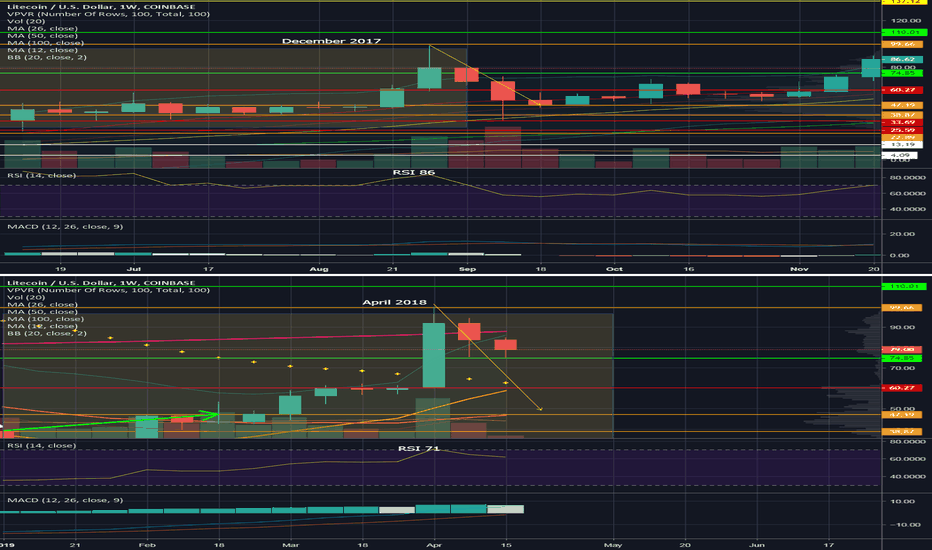Click red 60.27 label in April 2018 chart

(902, 388)
